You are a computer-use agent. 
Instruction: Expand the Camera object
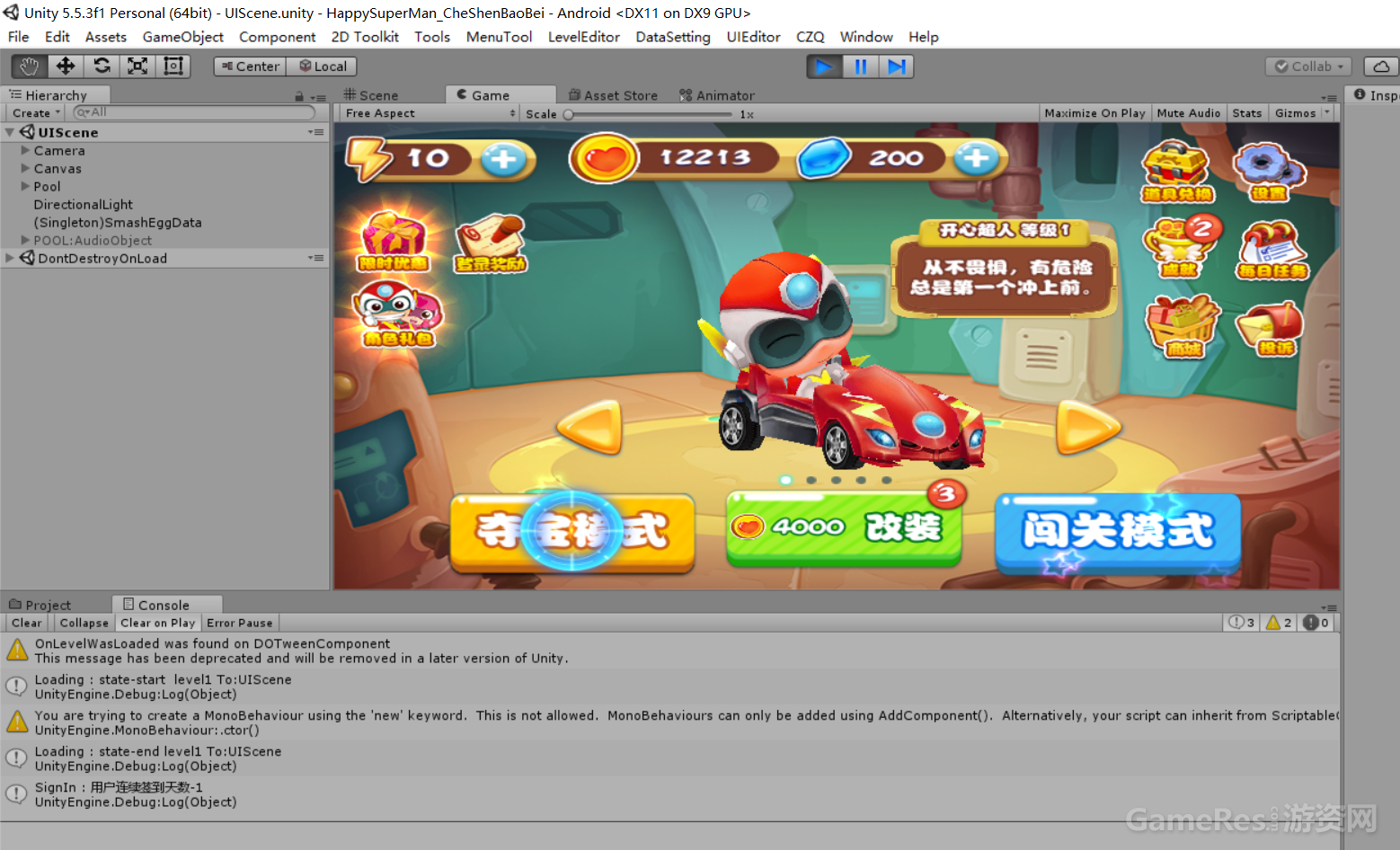[x=25, y=150]
